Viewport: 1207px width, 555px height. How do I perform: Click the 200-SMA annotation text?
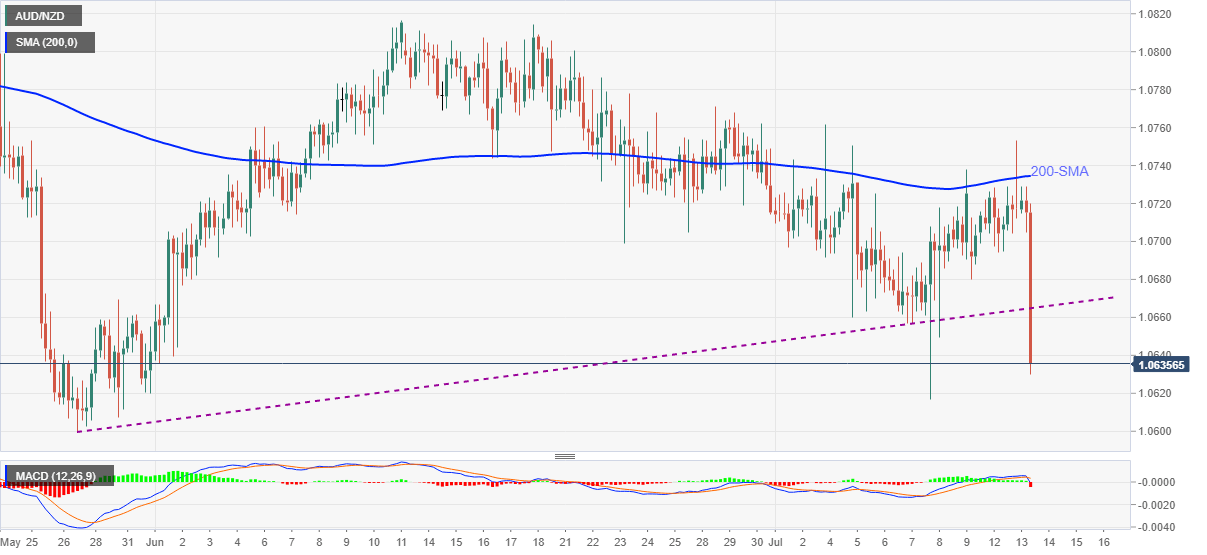(x=1059, y=172)
